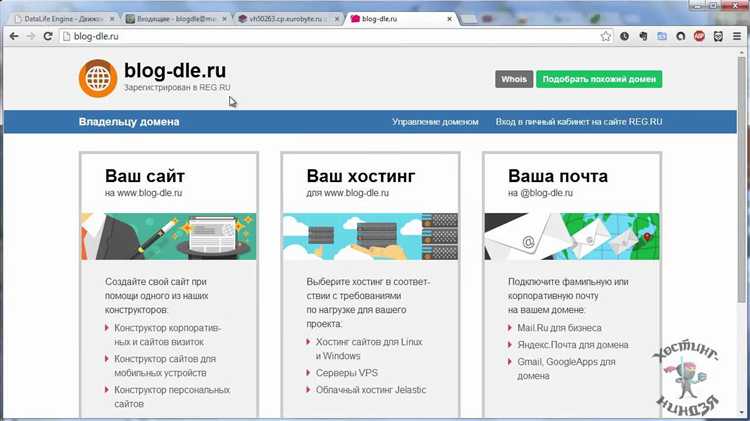Switch to the vh50263.cp.eurobyte.ru tab
This screenshot has height=421, width=750.
287,19
